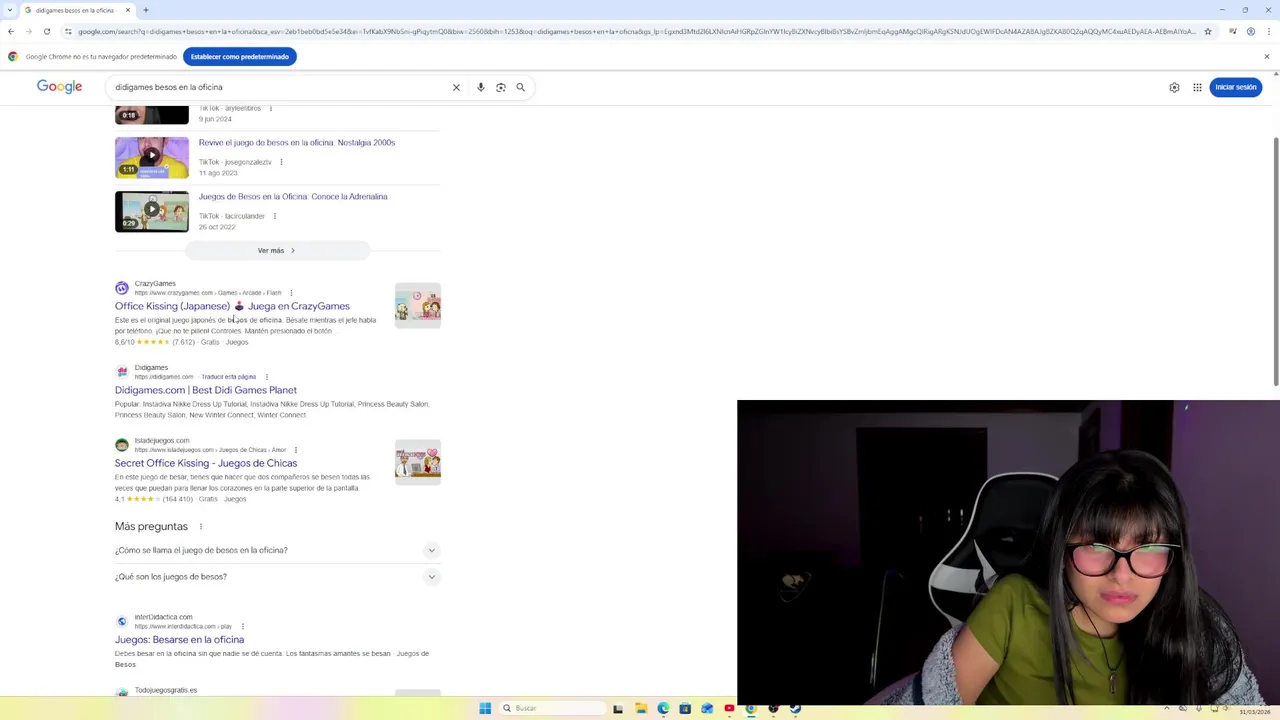Open a new browser tab
The height and width of the screenshot is (720, 1280).
click(x=146, y=10)
